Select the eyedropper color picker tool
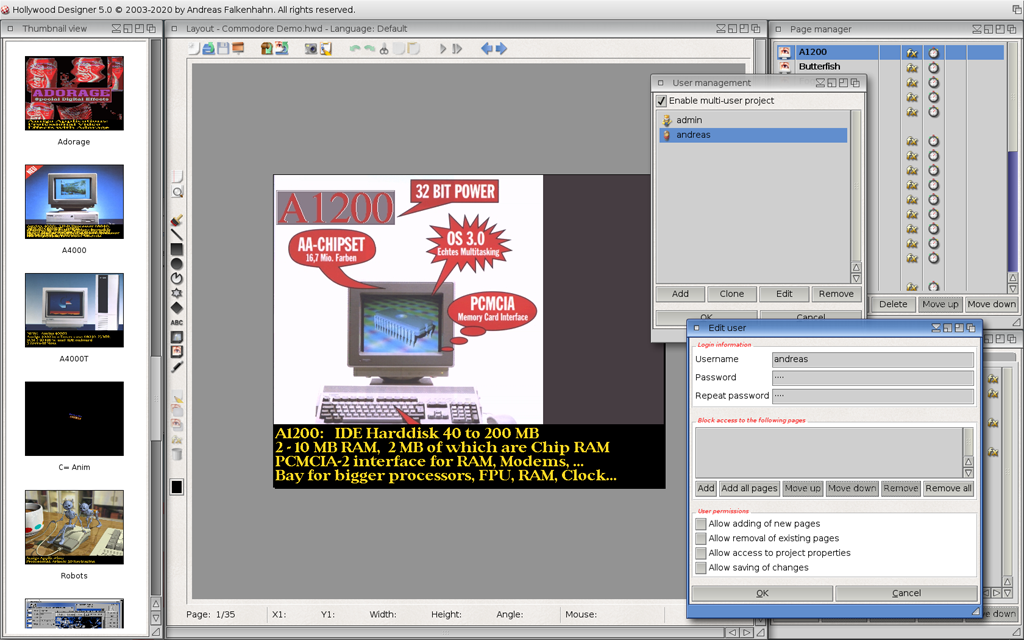Screen dimensions: 1024x640 [177, 367]
